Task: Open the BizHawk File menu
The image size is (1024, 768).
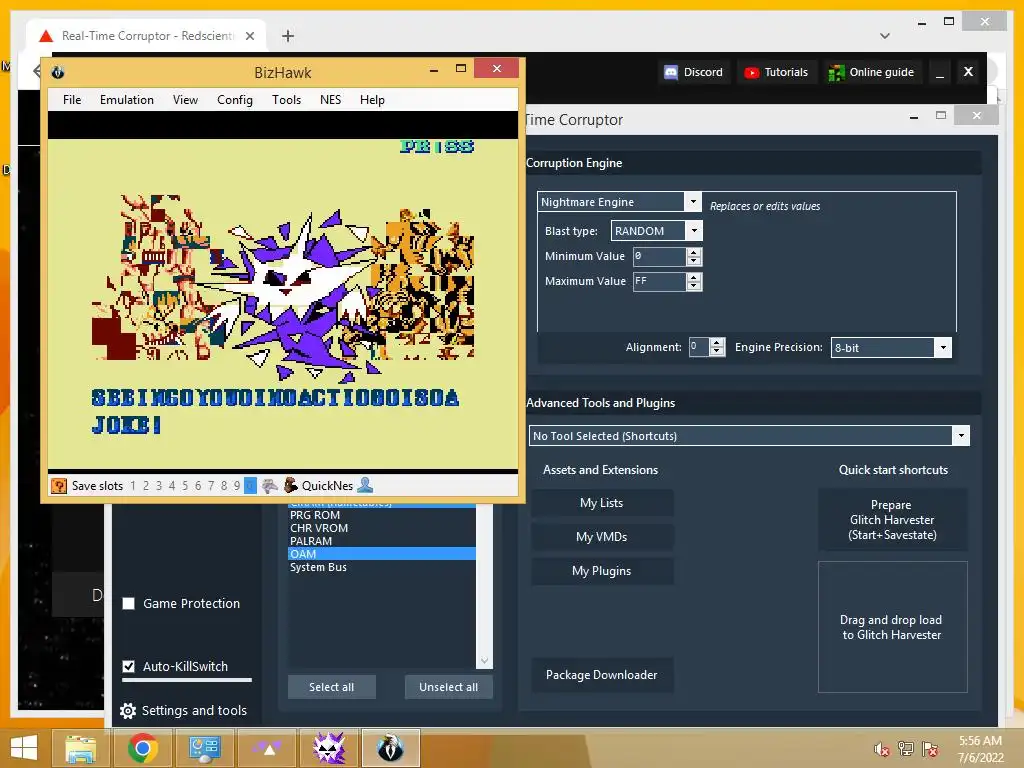Action: coord(72,100)
